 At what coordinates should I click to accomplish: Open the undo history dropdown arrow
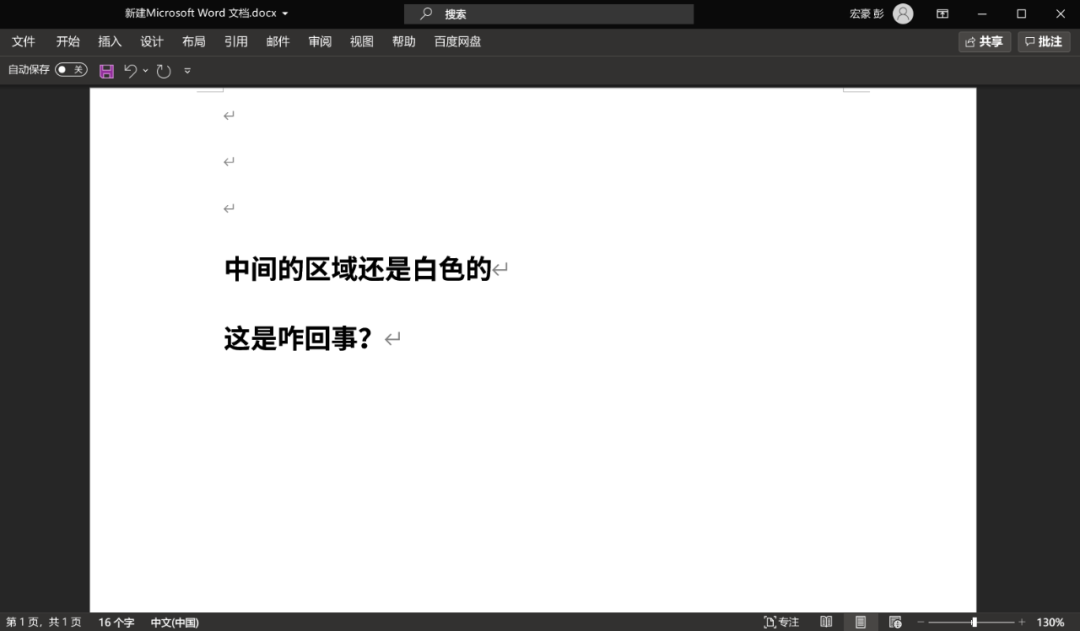coord(145,70)
